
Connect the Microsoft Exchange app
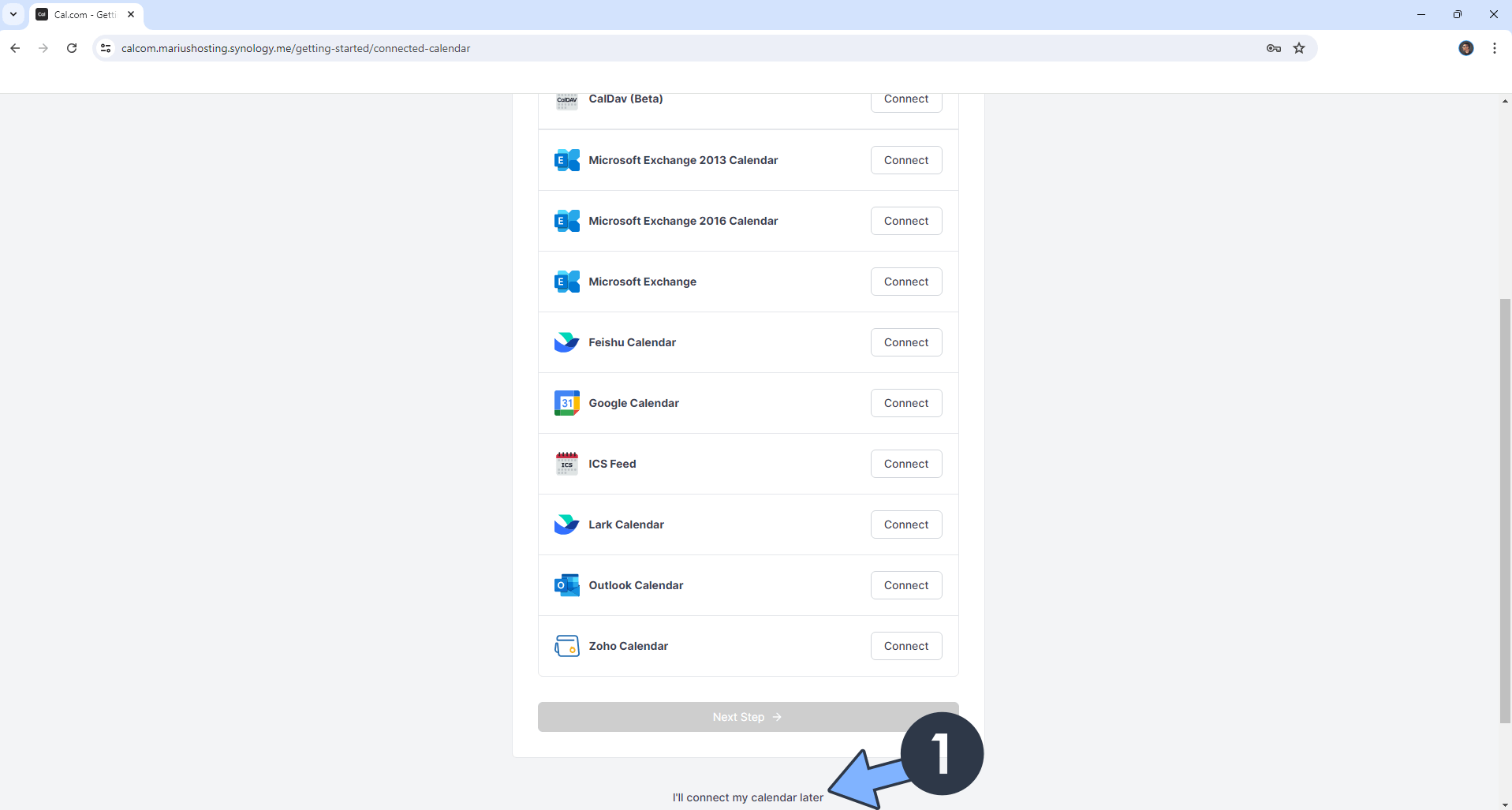click(x=906, y=282)
